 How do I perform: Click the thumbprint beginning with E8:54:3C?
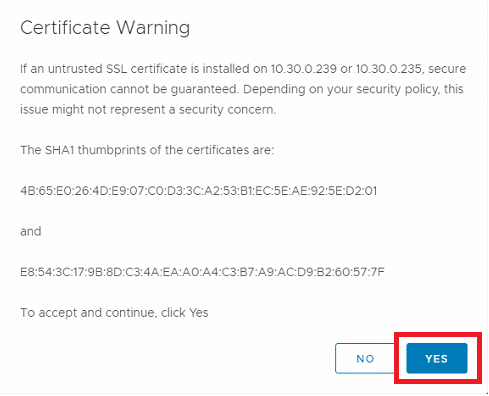[202, 272]
